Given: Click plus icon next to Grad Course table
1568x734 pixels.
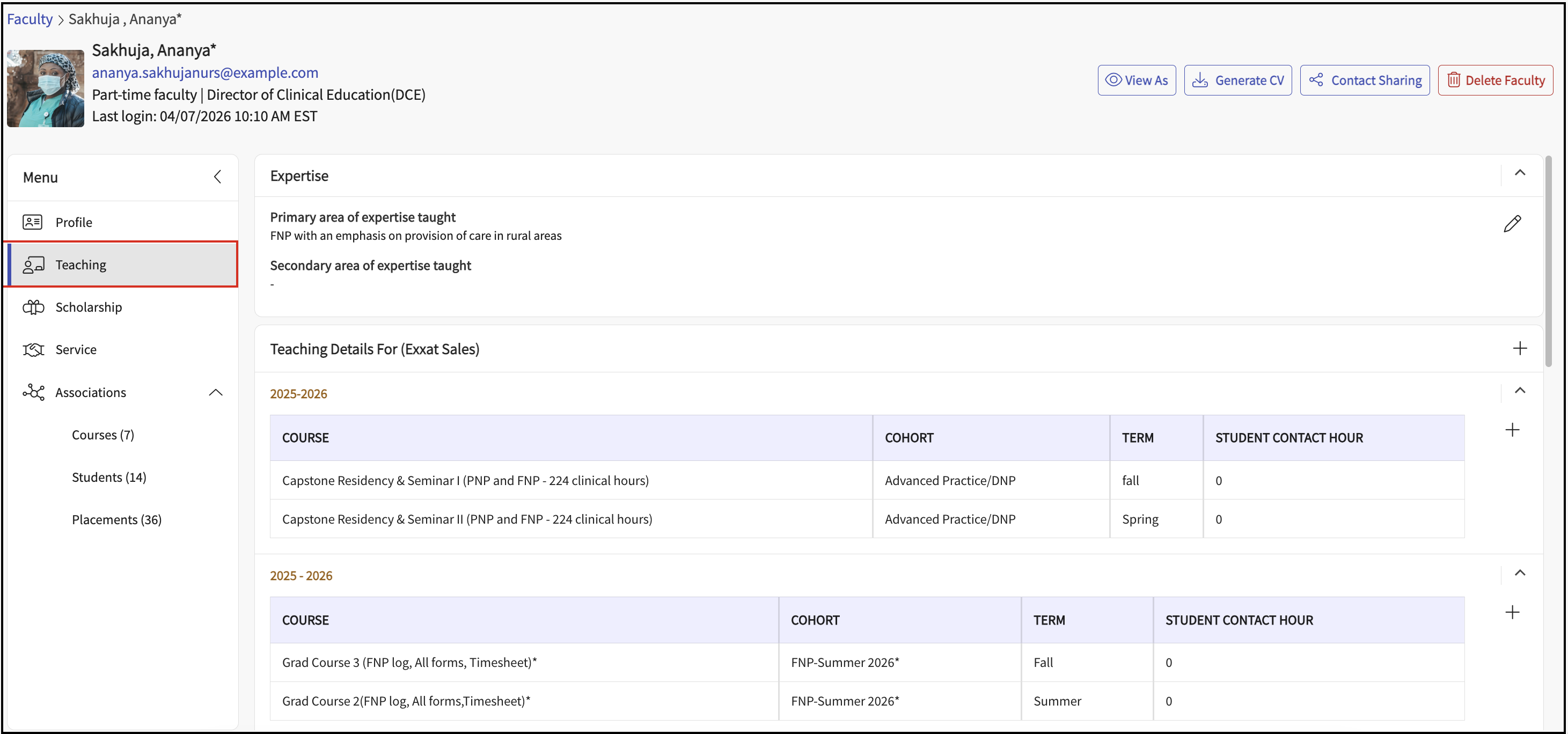Looking at the screenshot, I should [x=1512, y=612].
